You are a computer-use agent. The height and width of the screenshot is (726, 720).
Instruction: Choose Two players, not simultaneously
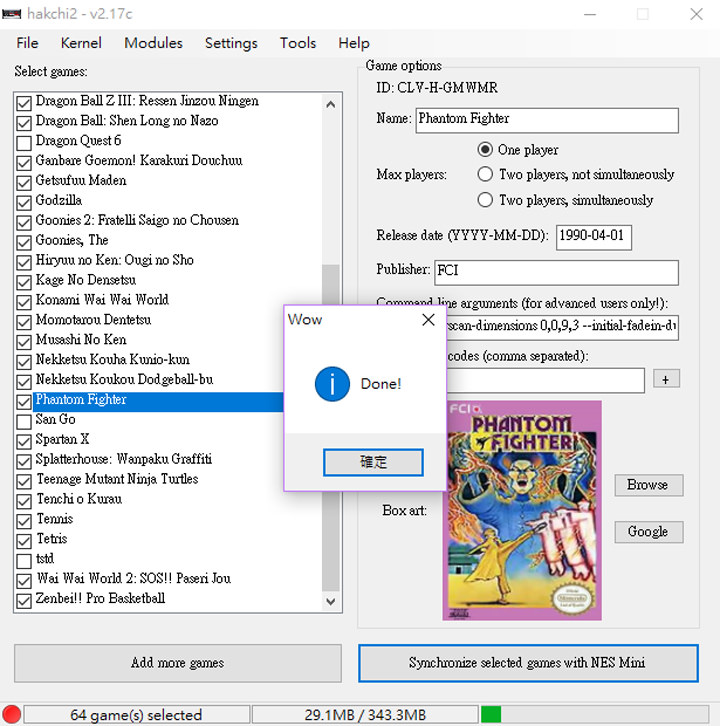click(x=485, y=174)
